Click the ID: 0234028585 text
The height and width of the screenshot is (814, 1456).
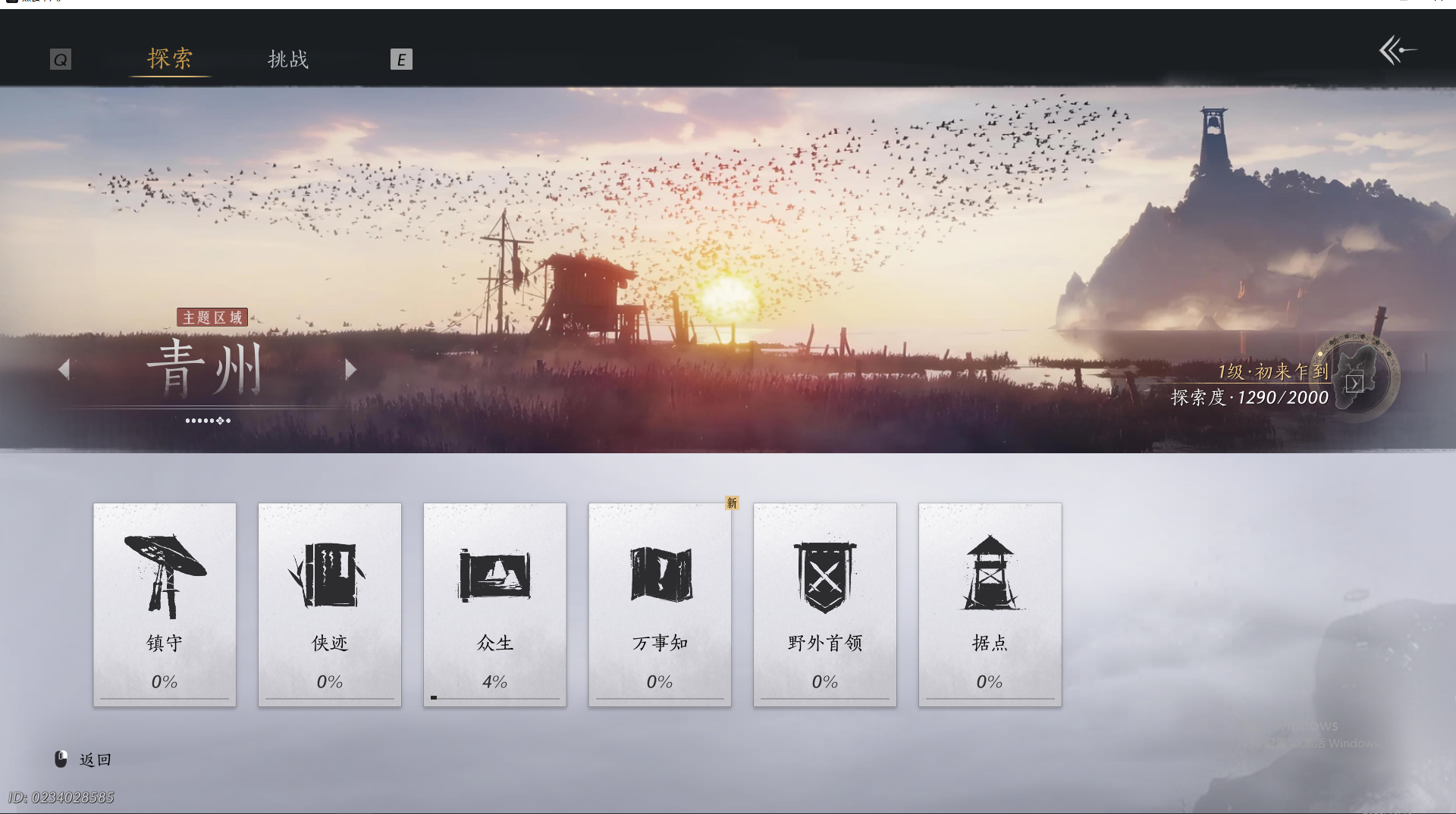(61, 798)
